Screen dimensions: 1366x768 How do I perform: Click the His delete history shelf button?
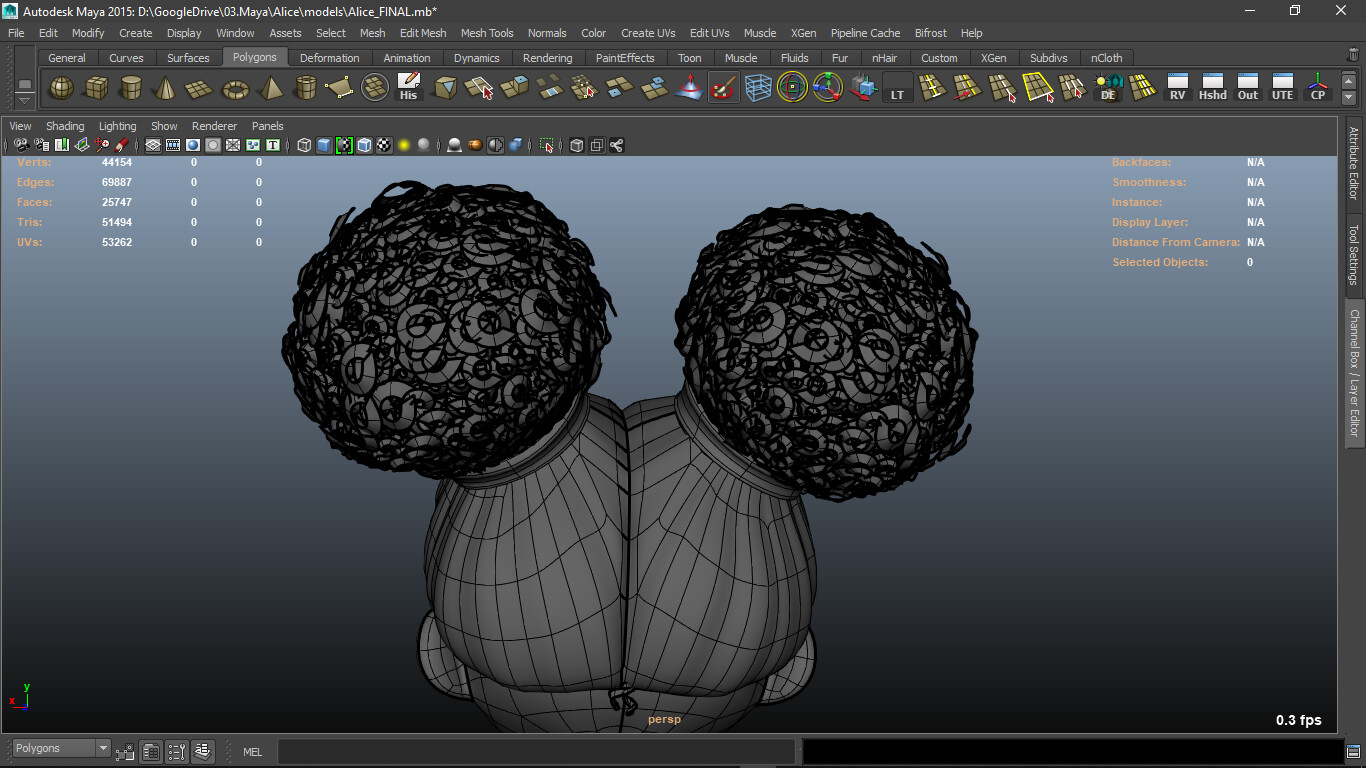[x=408, y=88]
